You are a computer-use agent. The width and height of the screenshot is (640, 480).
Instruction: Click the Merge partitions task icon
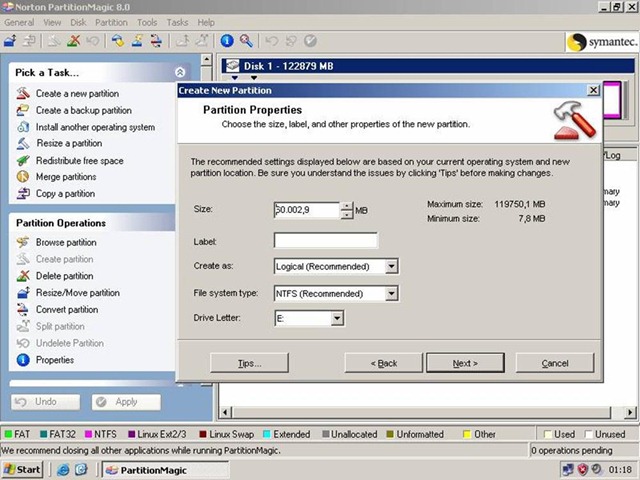[x=23, y=177]
